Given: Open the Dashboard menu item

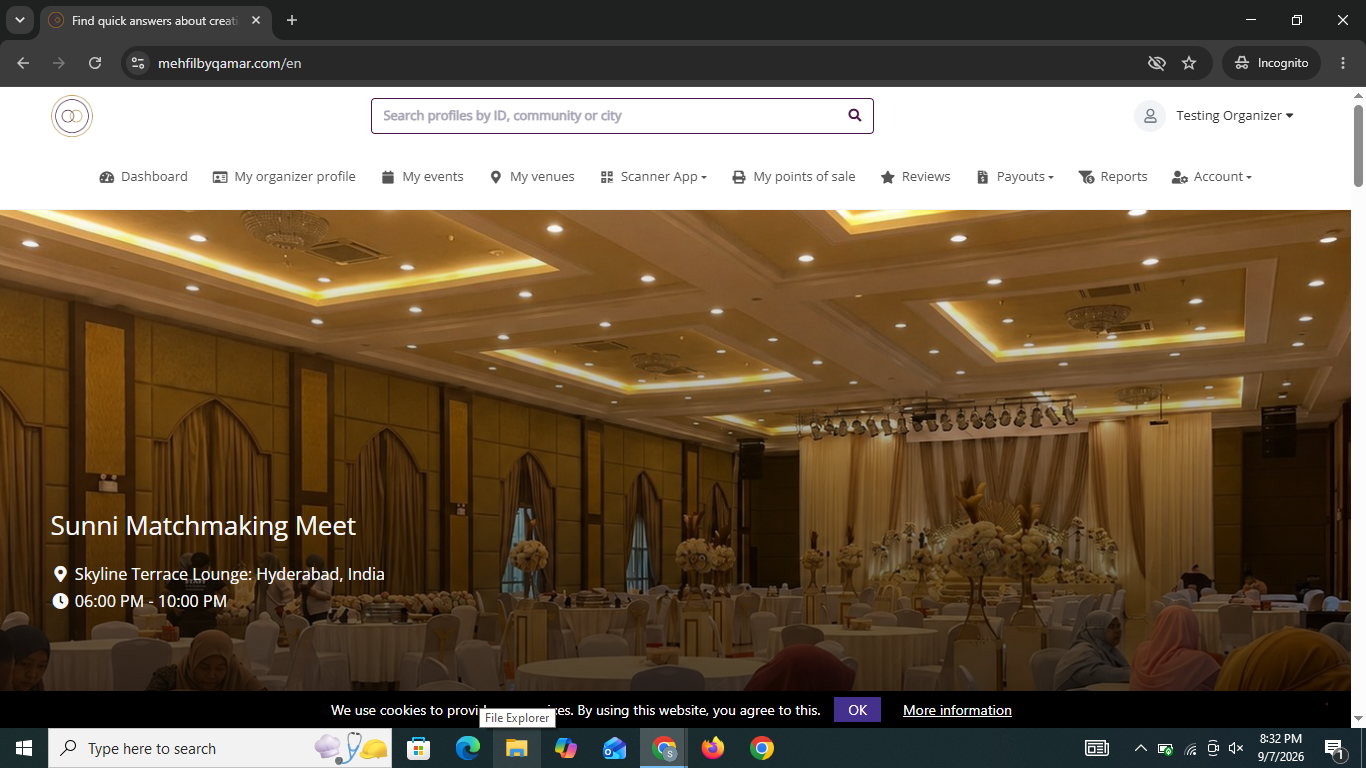Looking at the screenshot, I should pyautogui.click(x=144, y=177).
